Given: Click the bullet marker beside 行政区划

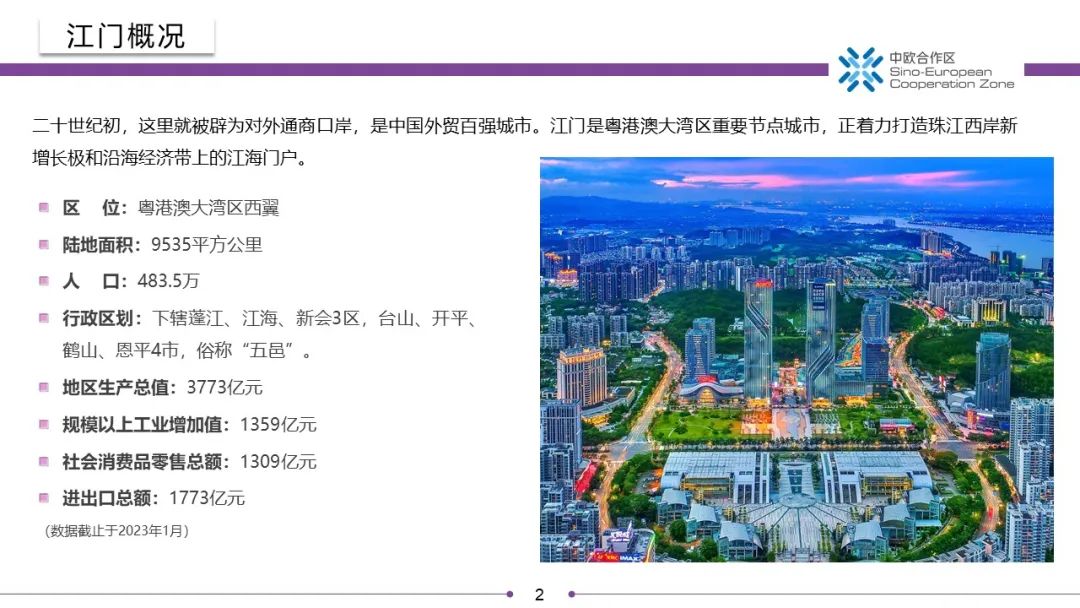Looking at the screenshot, I should tap(44, 318).
